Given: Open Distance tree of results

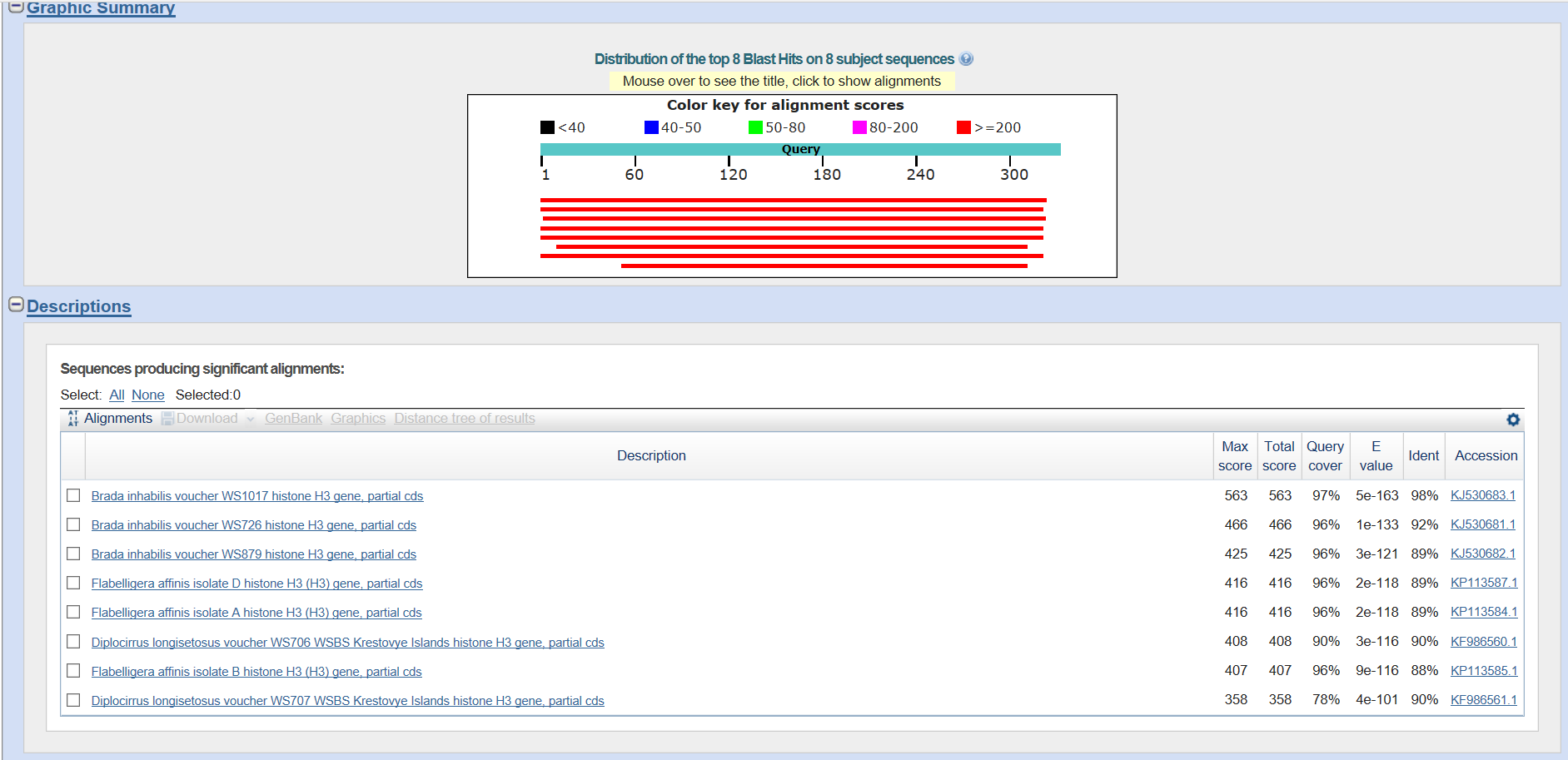Looking at the screenshot, I should click(465, 419).
